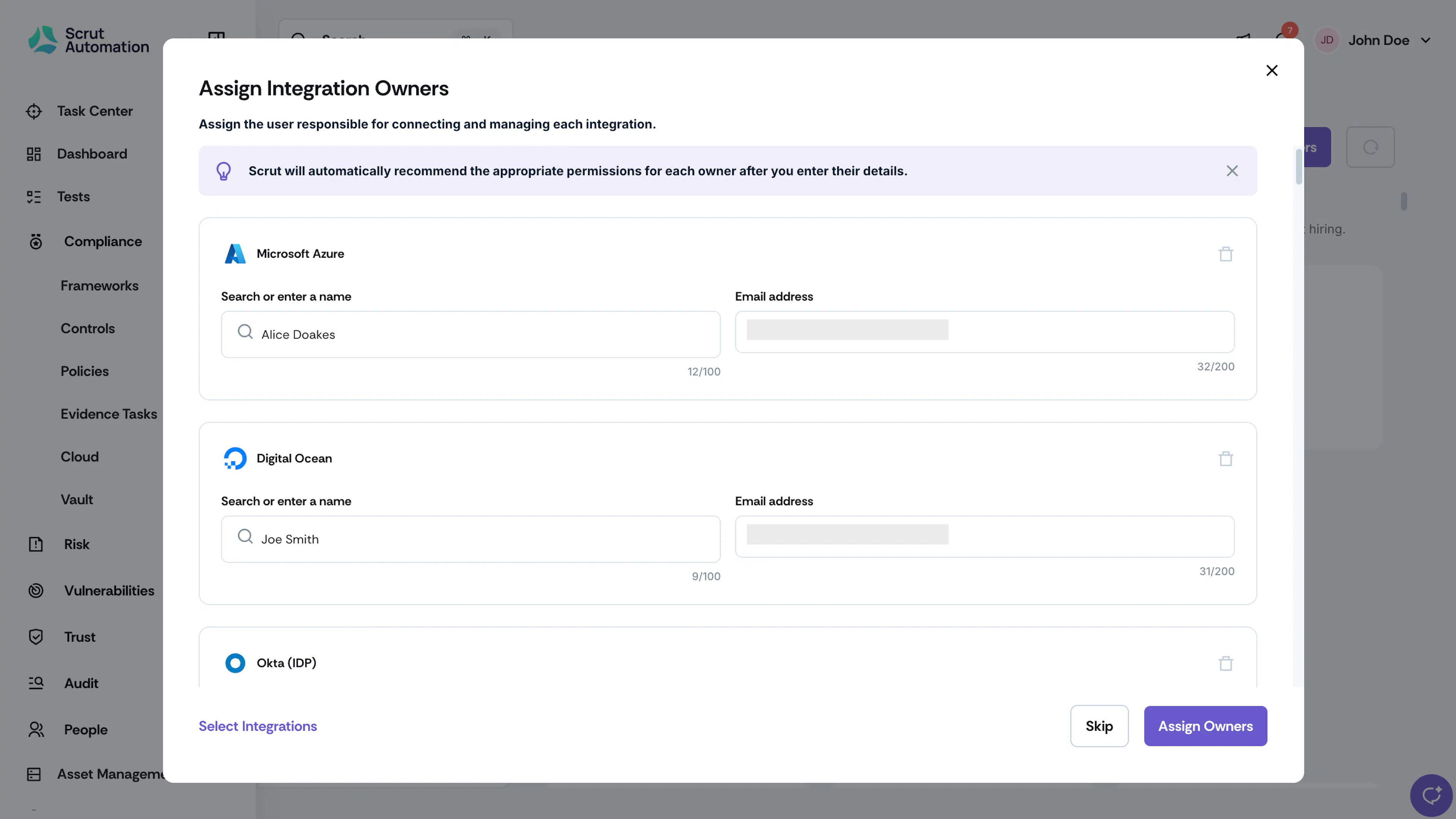Viewport: 1456px width, 819px height.
Task: Open the Trust section
Action: tap(61, 637)
